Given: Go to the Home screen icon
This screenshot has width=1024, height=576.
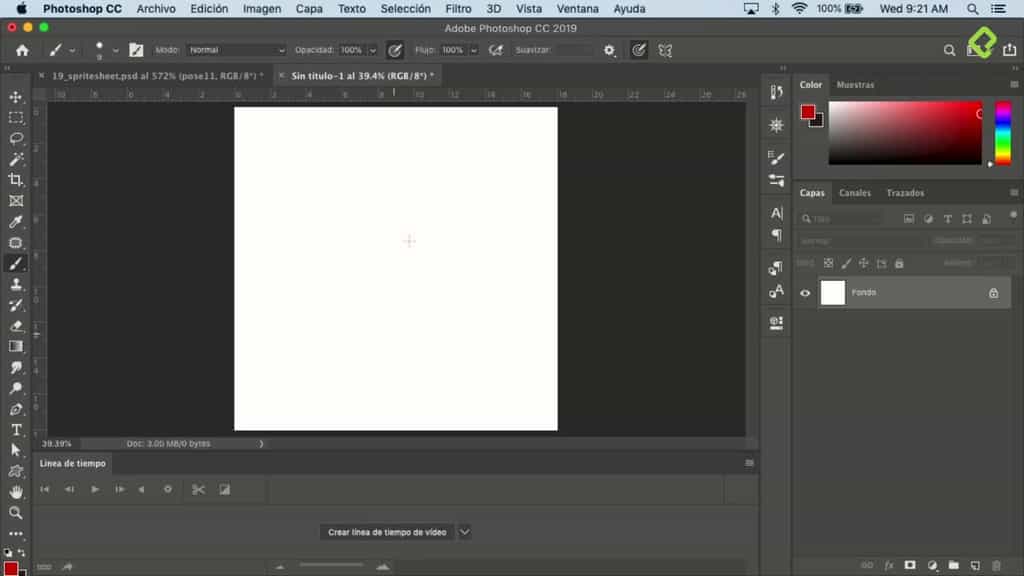Looking at the screenshot, I should click(22, 50).
